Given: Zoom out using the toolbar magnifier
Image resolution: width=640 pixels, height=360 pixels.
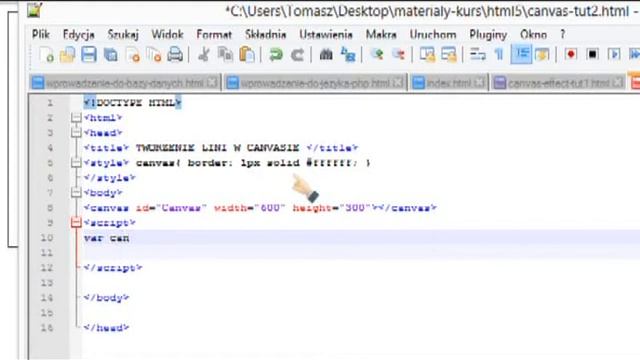Looking at the screenshot, I should click(398, 54).
